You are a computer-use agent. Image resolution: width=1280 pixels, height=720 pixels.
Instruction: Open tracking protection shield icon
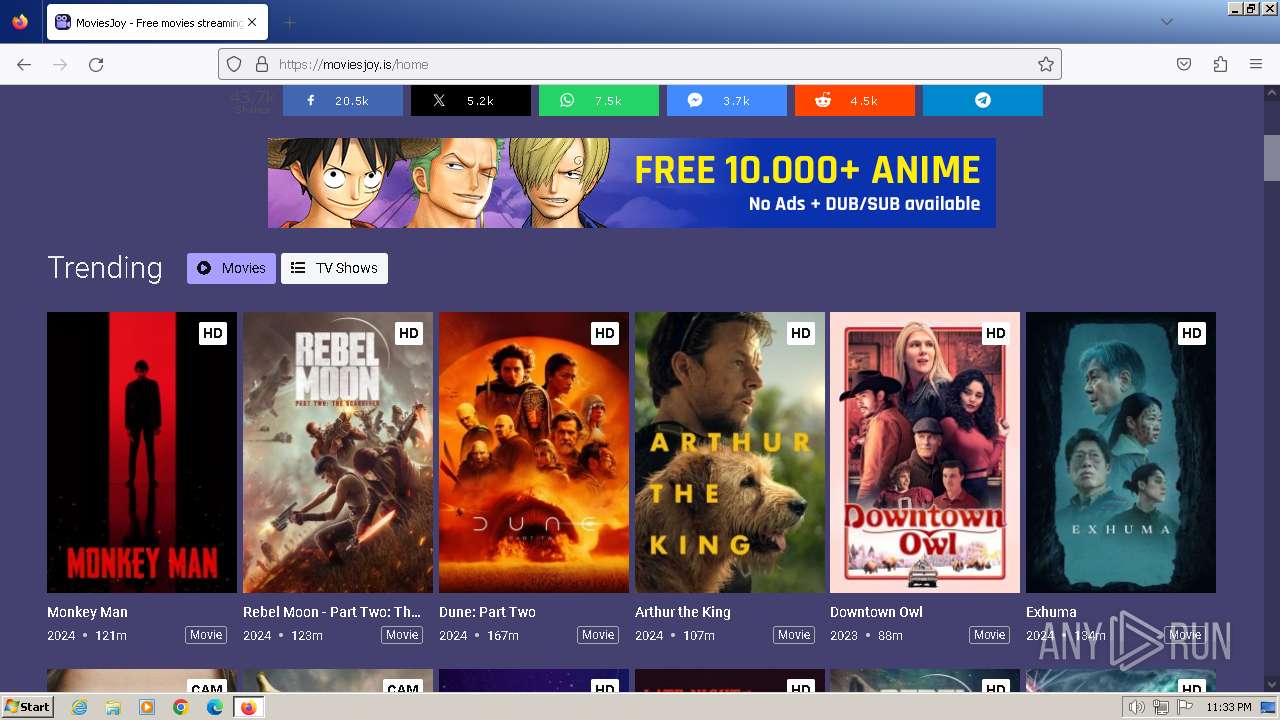[234, 64]
